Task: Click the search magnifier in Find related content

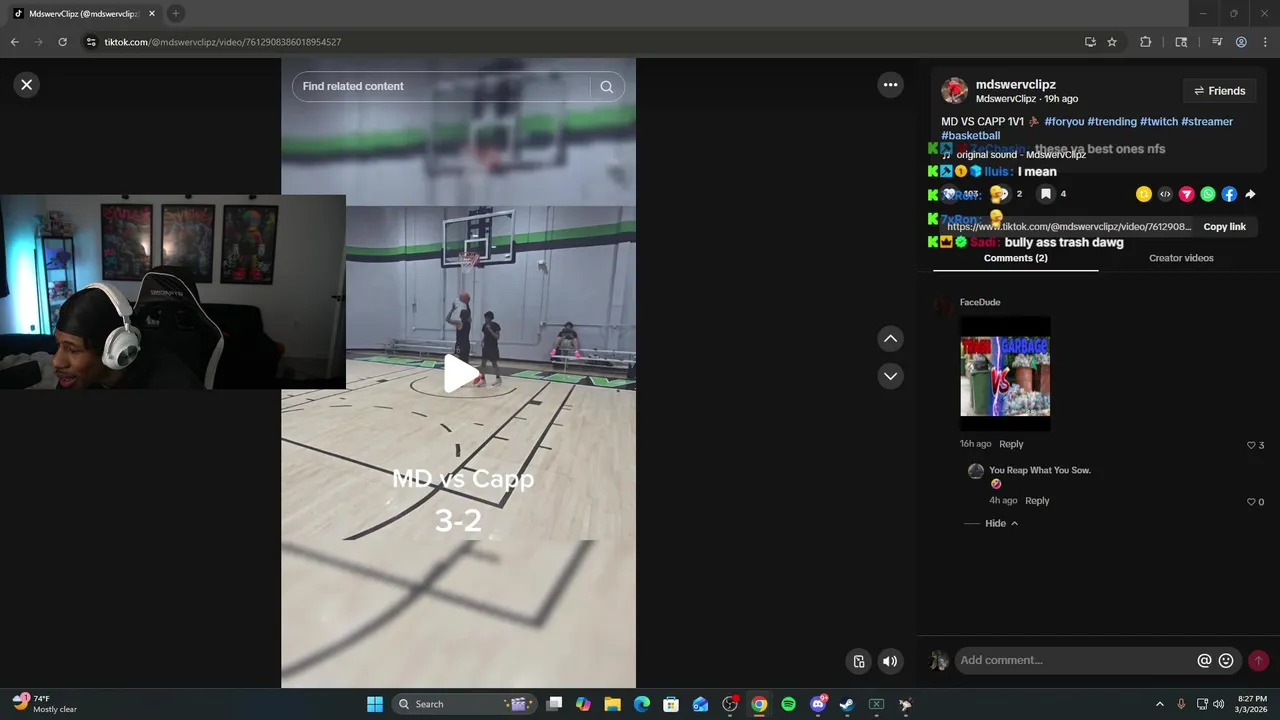Action: coord(606,87)
